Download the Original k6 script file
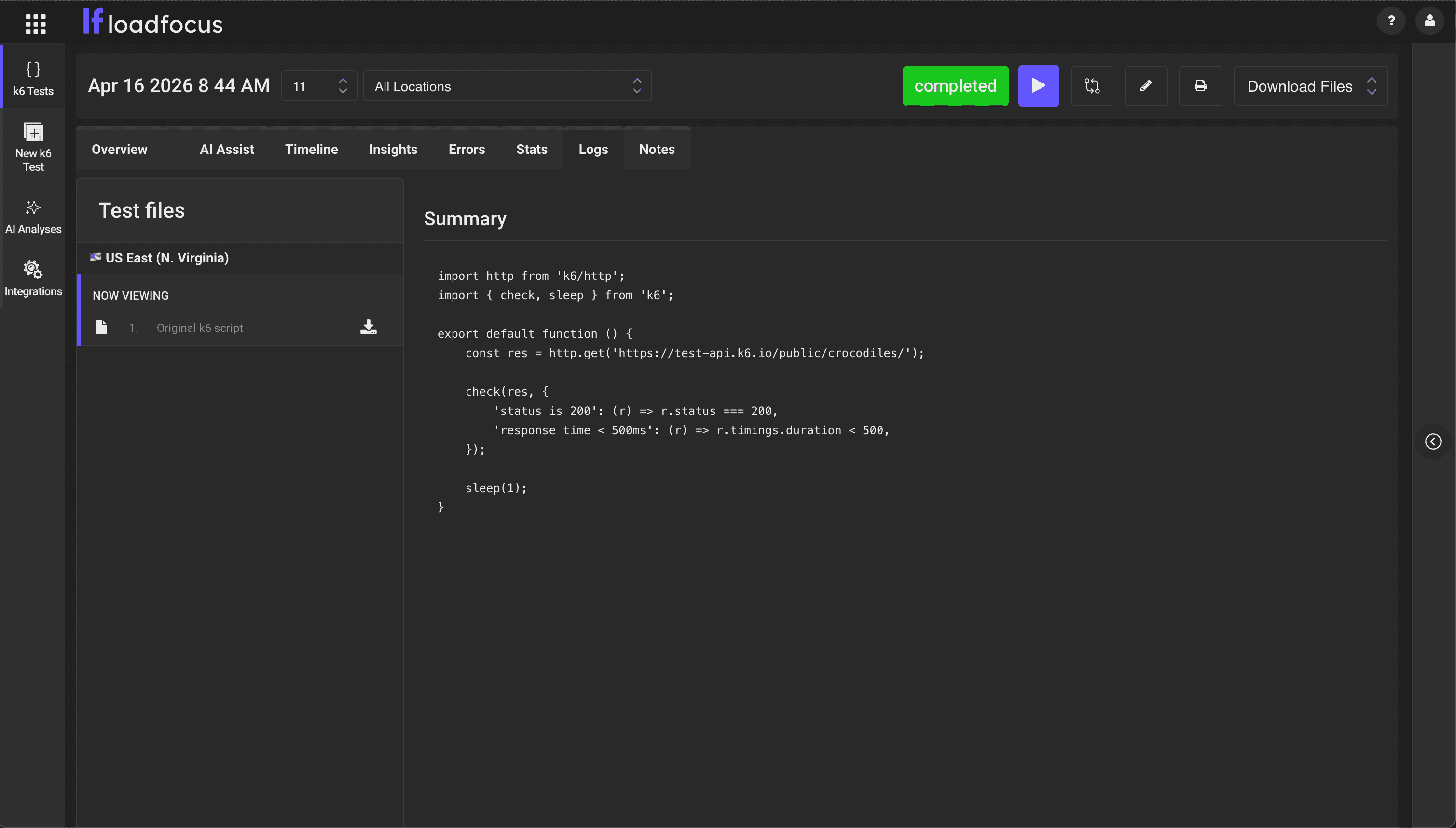The image size is (1456, 828). pos(369,328)
